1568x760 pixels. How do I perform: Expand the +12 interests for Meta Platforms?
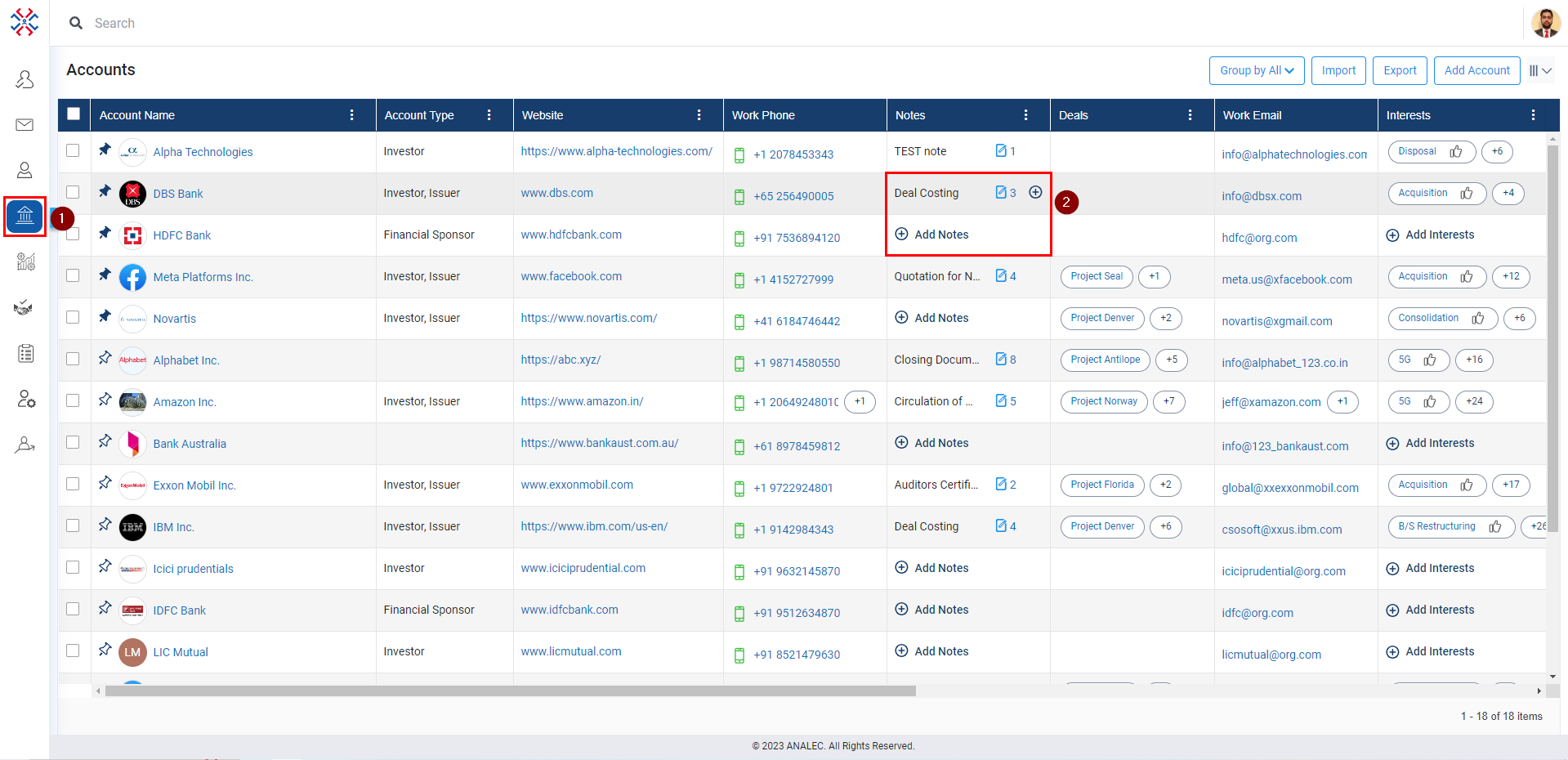click(1512, 276)
